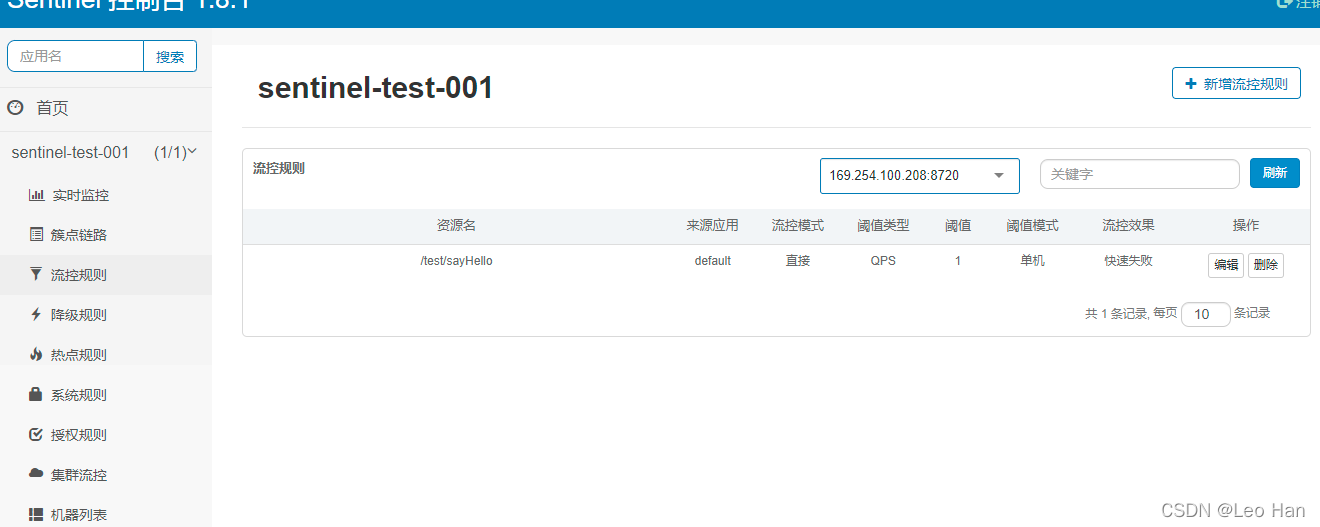Click the bar chart icon for 实时监控
Screen dimensions: 1320x527
pos(36,195)
